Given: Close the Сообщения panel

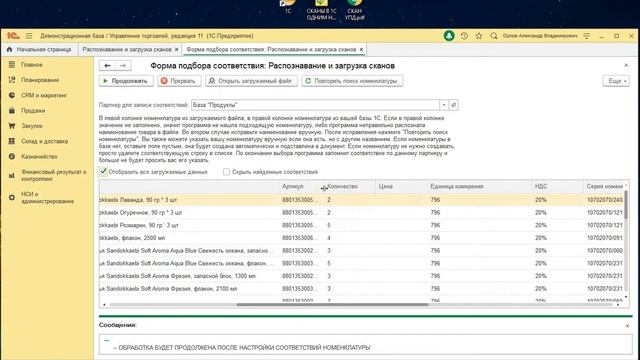Looking at the screenshot, I should pos(627,326).
